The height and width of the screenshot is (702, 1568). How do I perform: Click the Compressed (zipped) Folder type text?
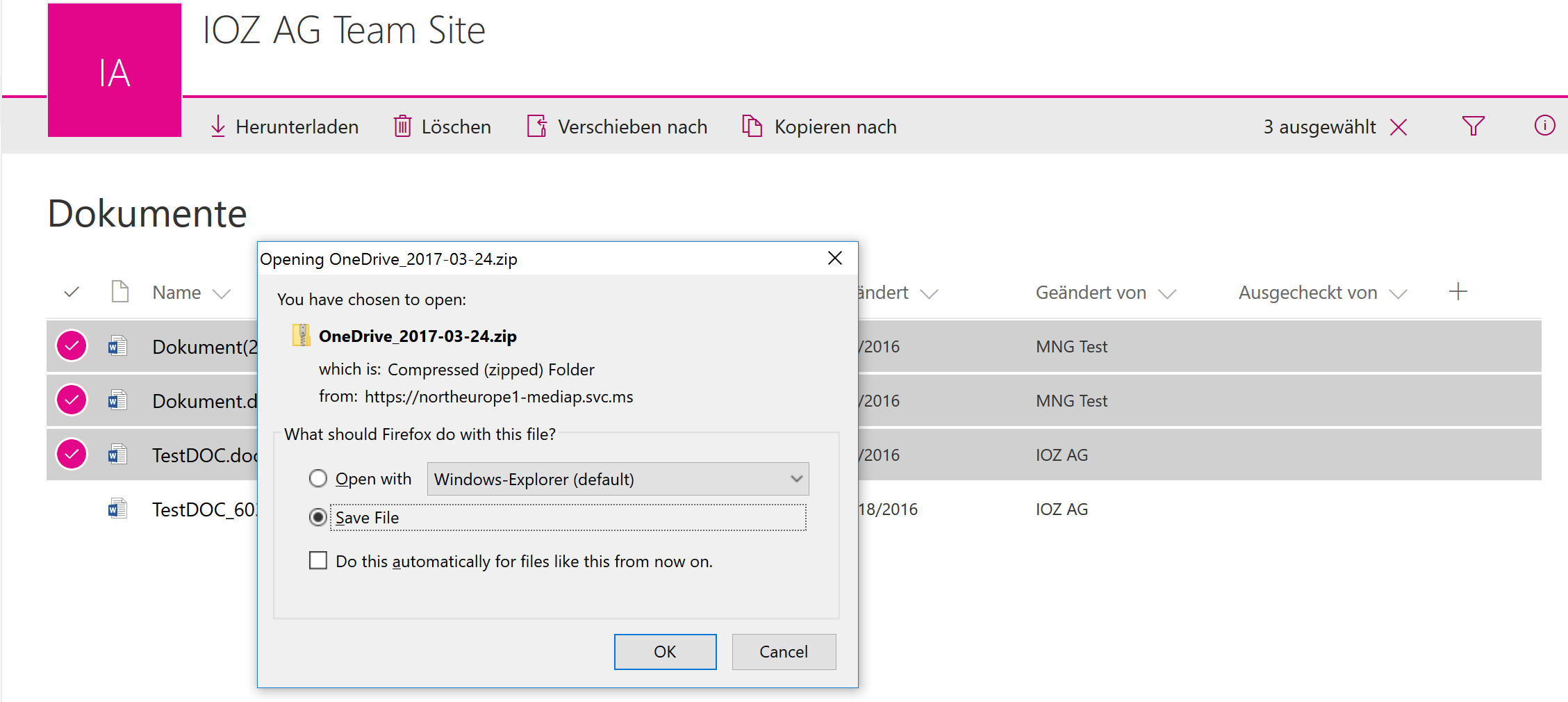coord(491,369)
